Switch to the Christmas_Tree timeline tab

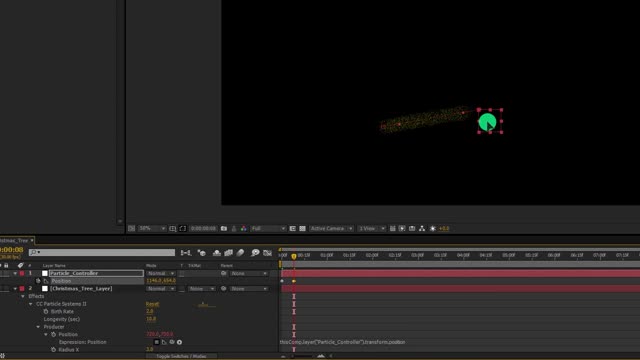[x=14, y=240]
